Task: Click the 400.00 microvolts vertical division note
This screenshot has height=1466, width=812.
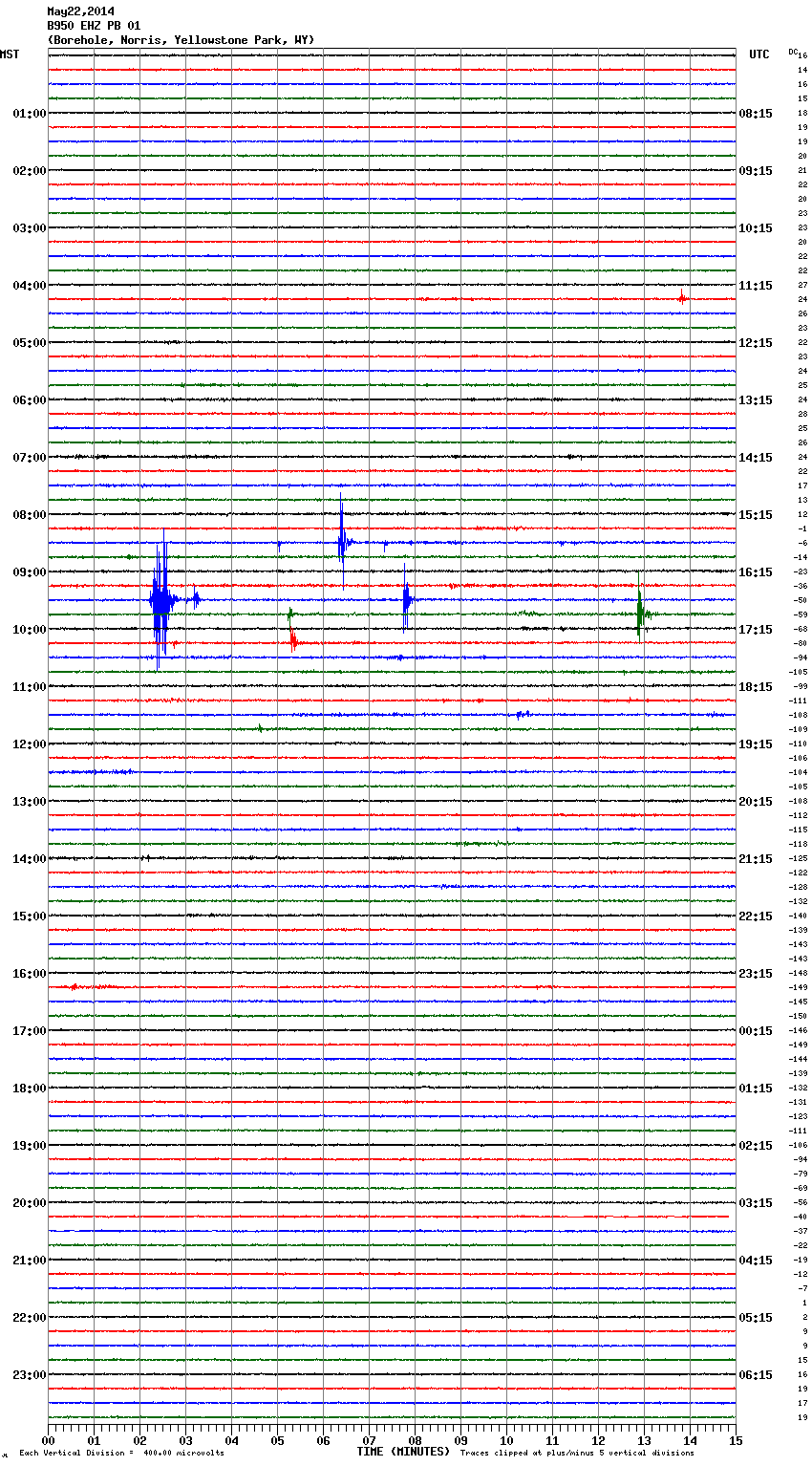Action: 121,1453
